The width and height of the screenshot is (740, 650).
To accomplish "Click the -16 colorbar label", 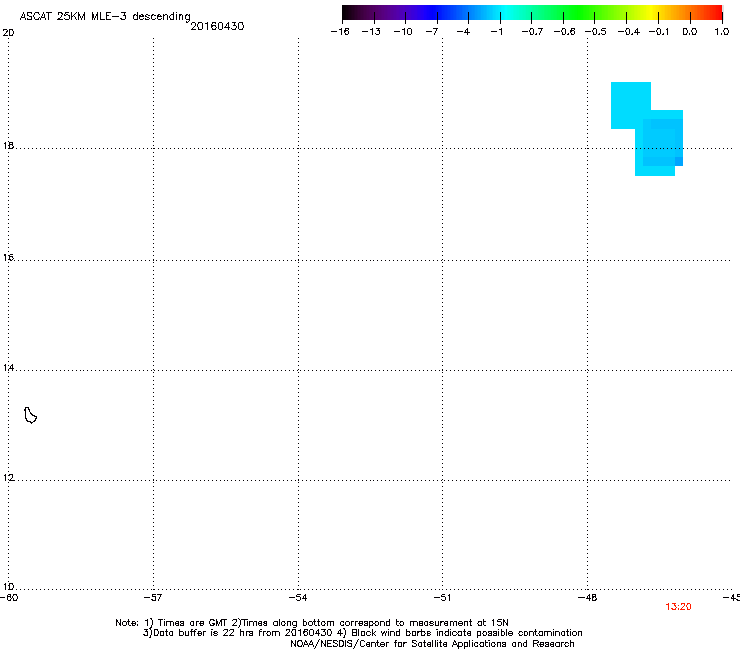I will 340,32.
